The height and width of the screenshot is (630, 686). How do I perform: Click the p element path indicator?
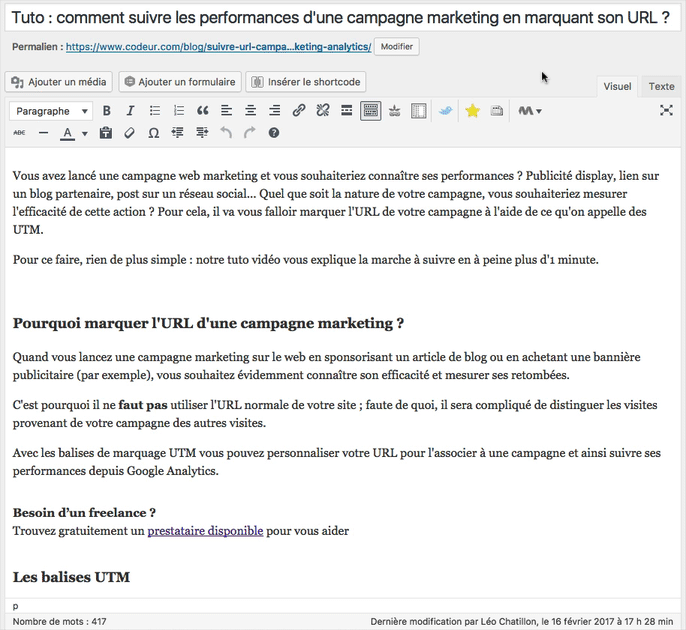[16, 606]
